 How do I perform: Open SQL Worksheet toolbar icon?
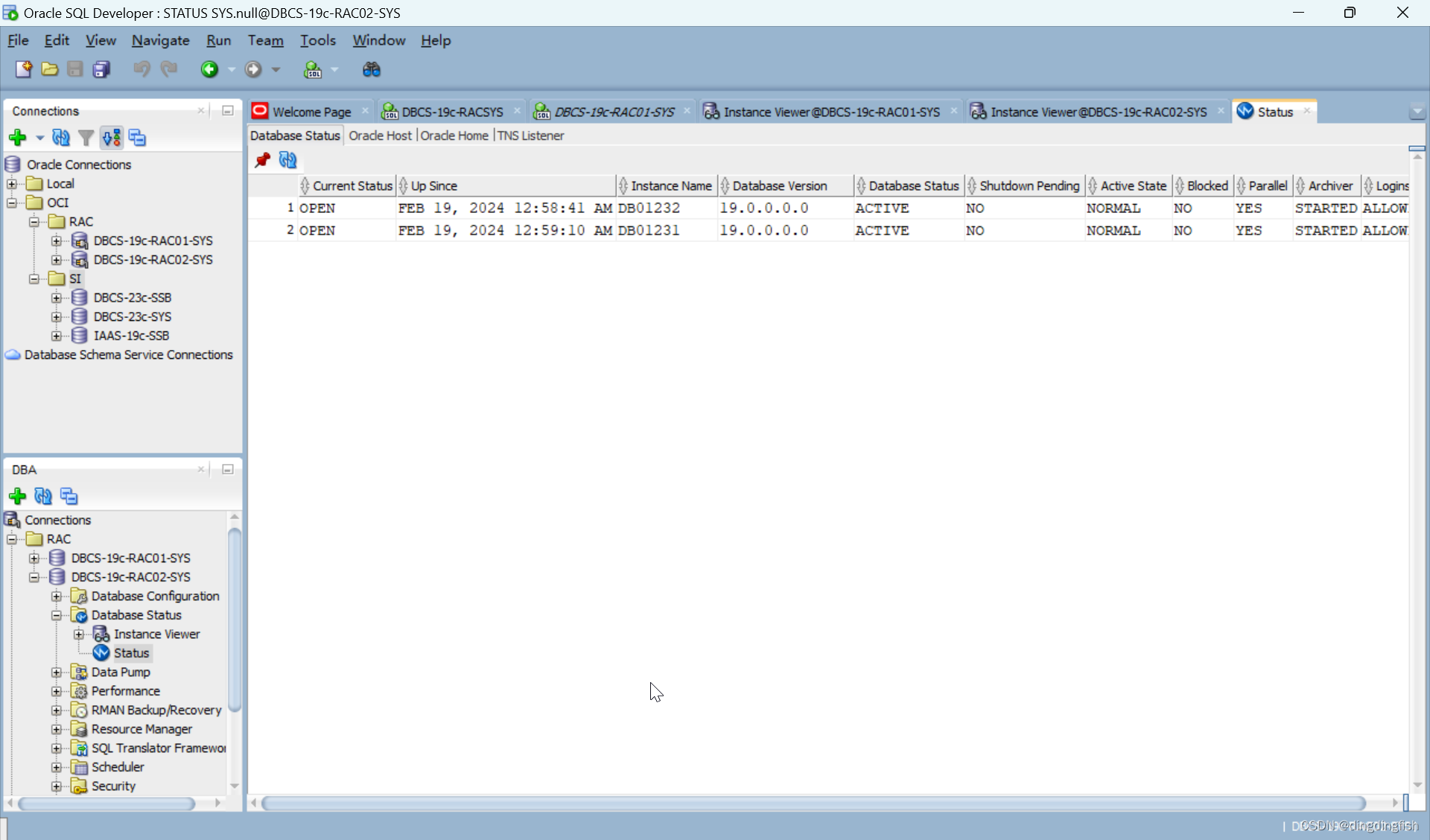(x=313, y=69)
